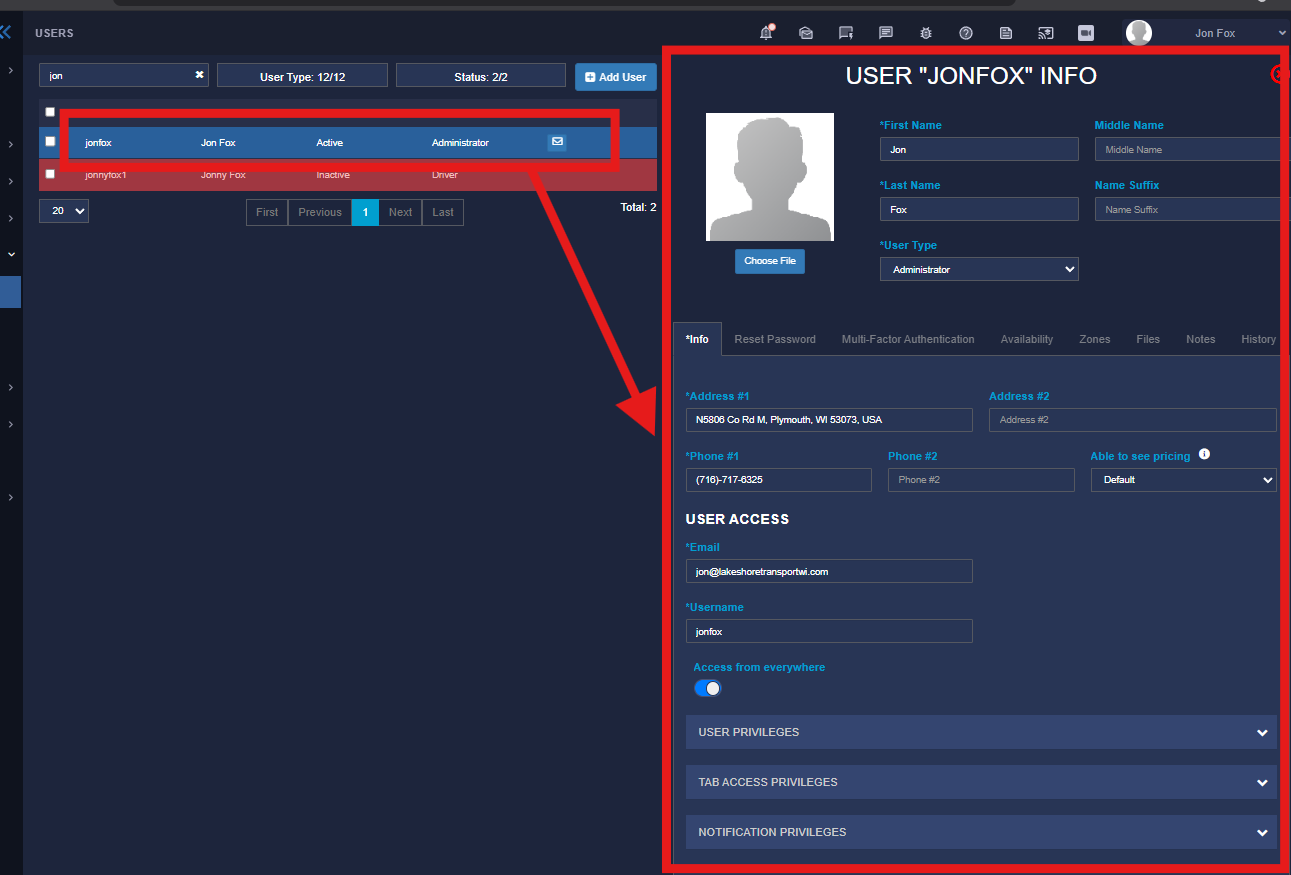Open the Status 2/2 filter
The width and height of the screenshot is (1291, 875).
(x=481, y=76)
